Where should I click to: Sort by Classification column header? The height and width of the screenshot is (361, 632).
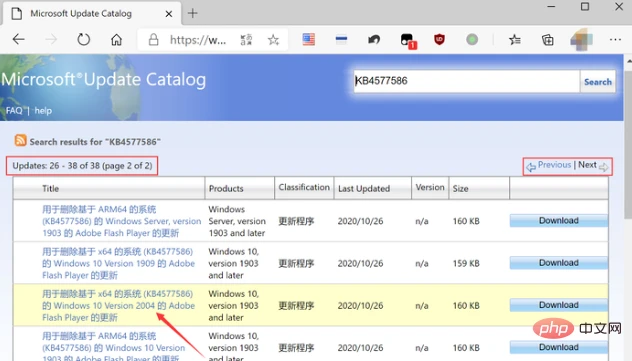click(304, 187)
